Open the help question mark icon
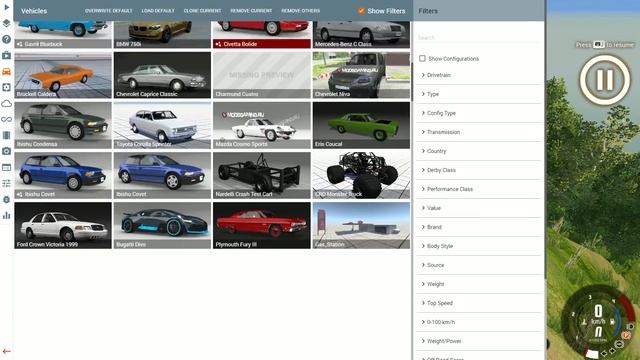 click(x=7, y=39)
